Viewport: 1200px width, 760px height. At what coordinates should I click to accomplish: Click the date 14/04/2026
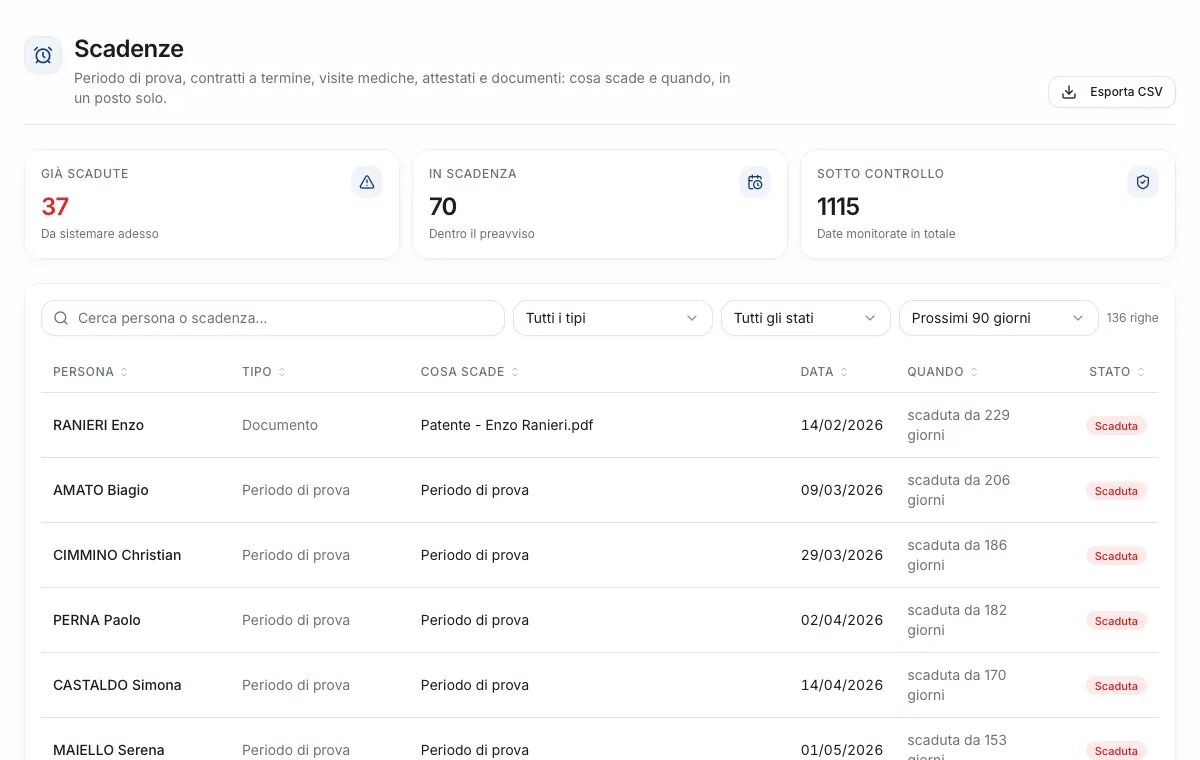click(842, 685)
